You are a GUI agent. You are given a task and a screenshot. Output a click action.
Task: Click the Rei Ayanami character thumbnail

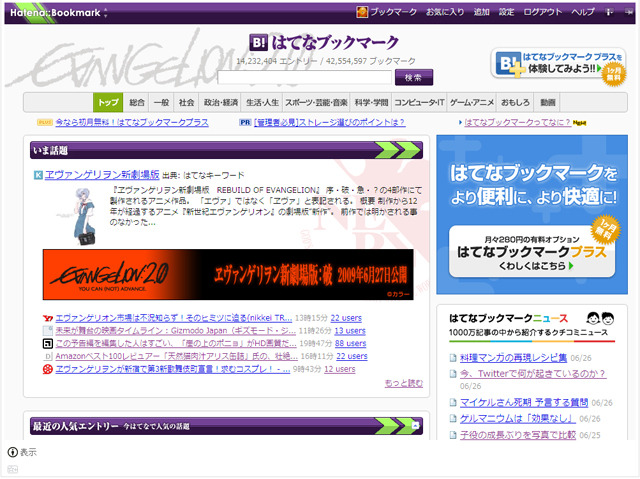click(x=85, y=216)
